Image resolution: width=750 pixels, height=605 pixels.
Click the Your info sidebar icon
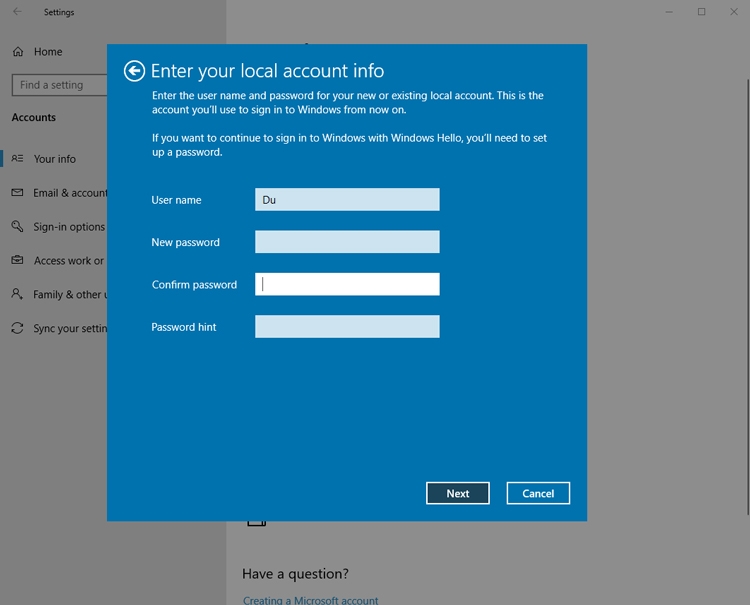click(x=17, y=158)
